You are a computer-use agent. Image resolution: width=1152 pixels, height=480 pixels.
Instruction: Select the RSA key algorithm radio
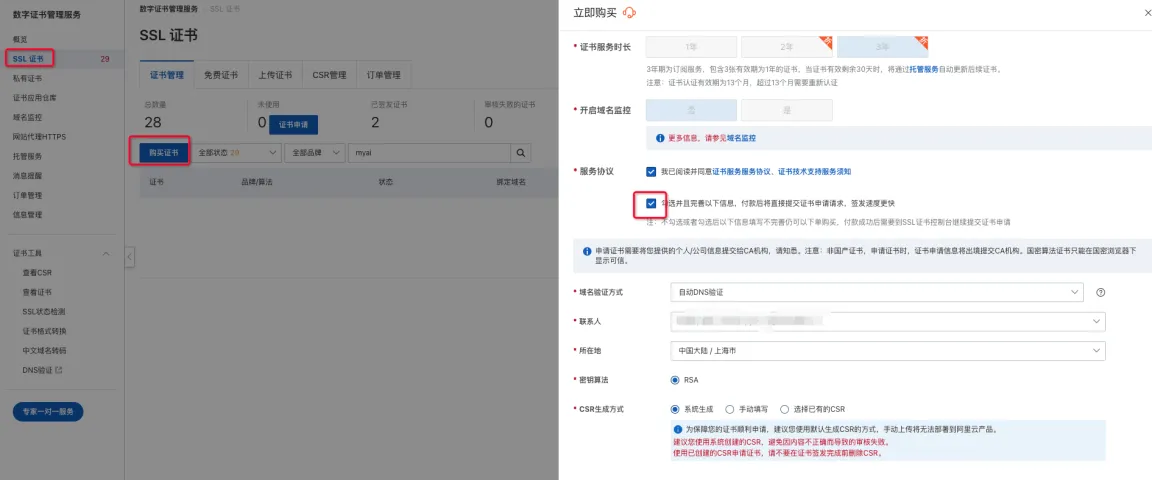click(x=675, y=380)
